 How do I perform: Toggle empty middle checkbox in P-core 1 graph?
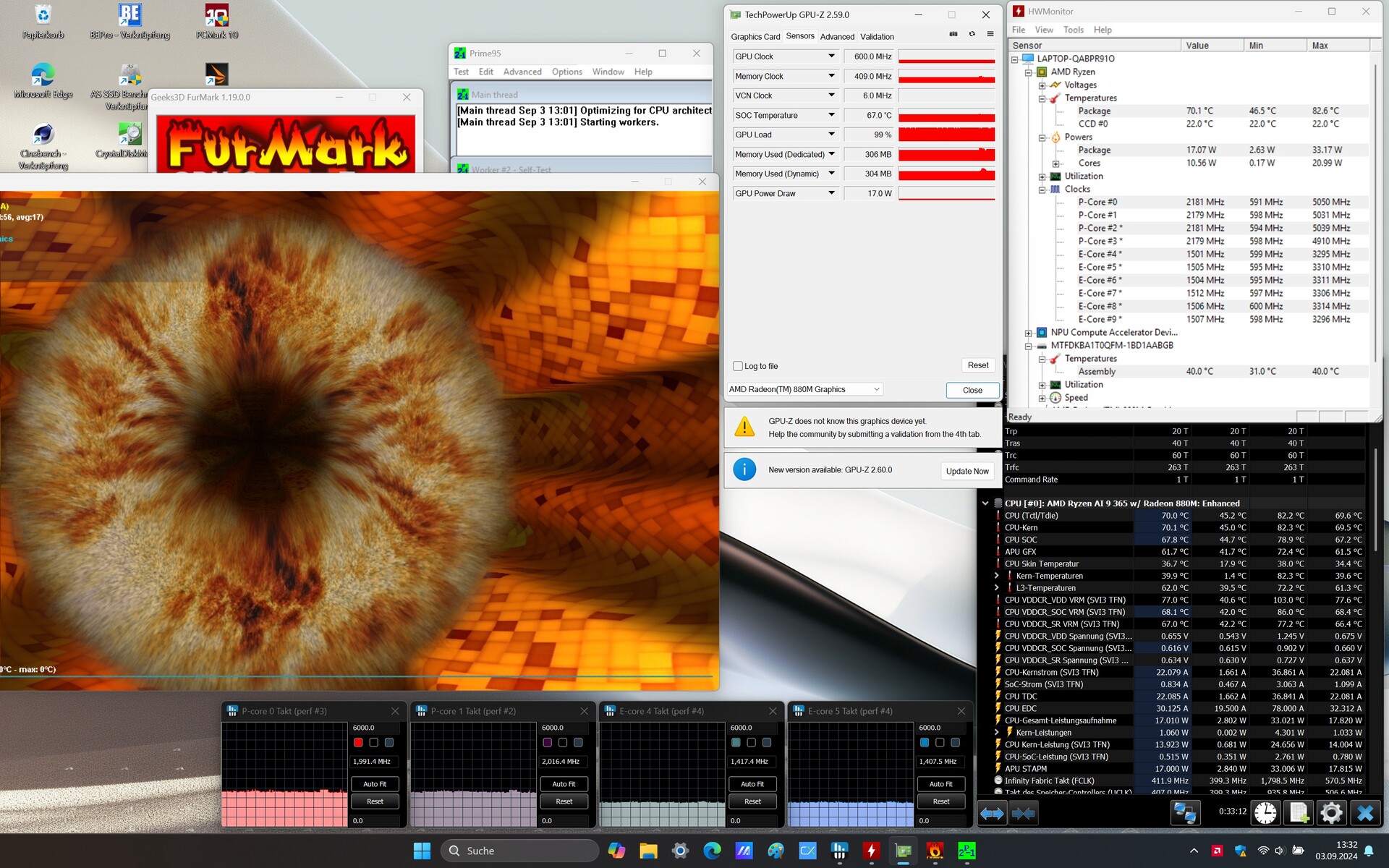coord(563,742)
